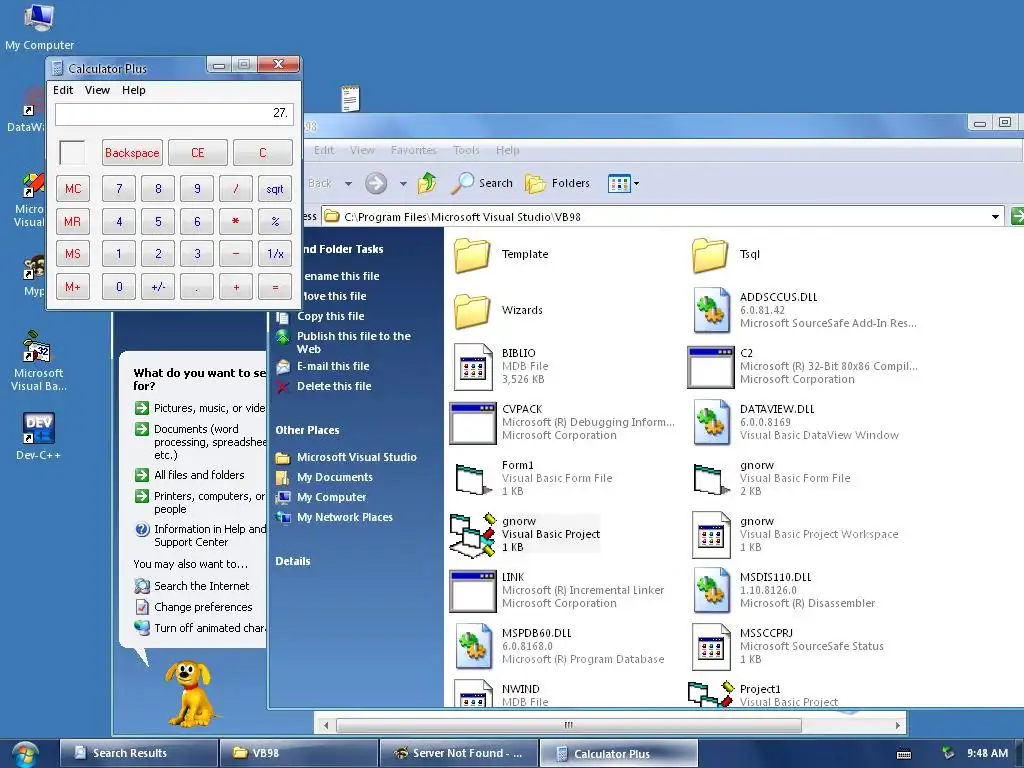Select the ADDSCCUS.DLL file icon
Viewport: 1024px width, 768px height.
tap(712, 311)
